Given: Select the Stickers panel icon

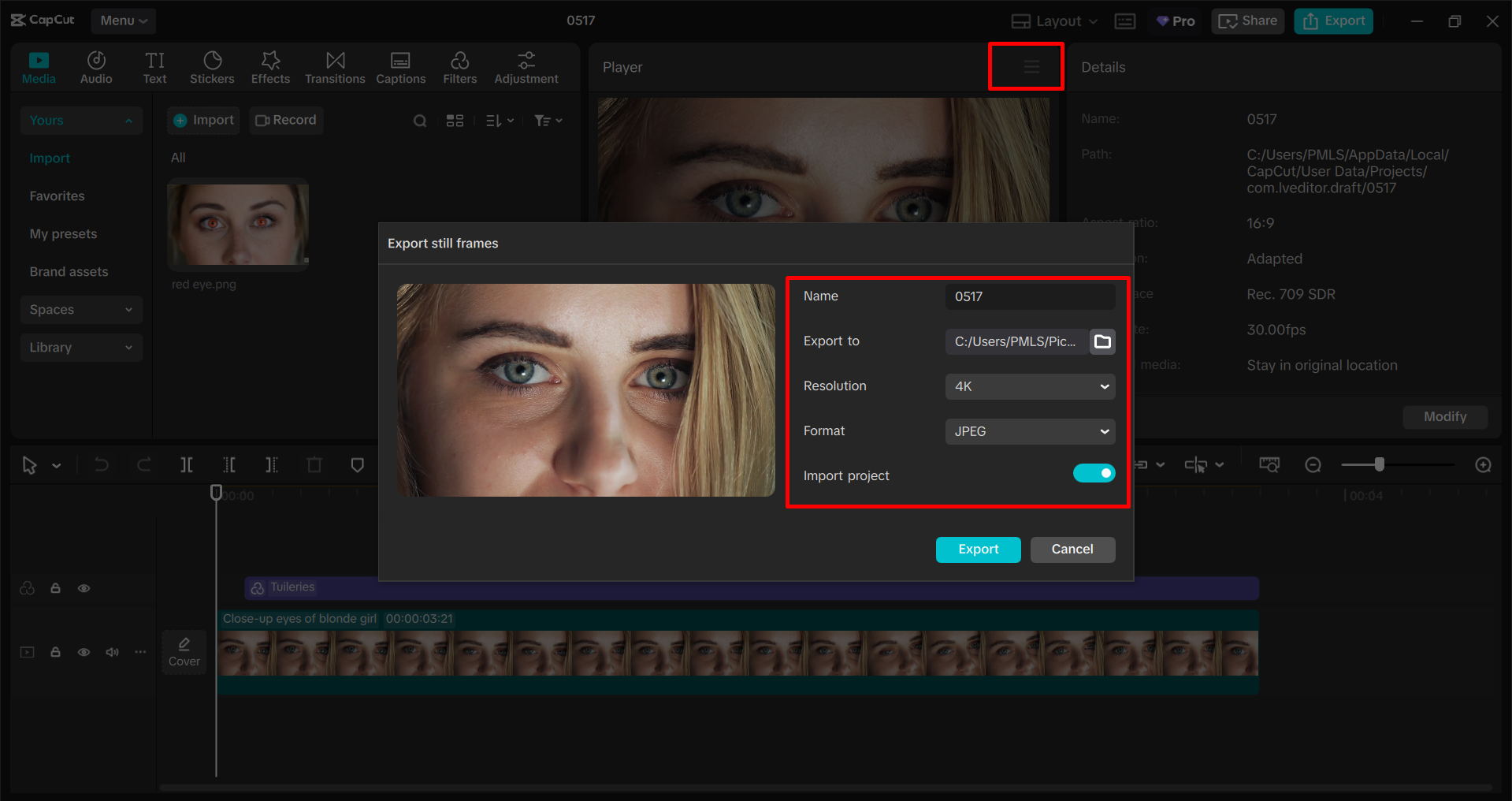Looking at the screenshot, I should coord(211,66).
